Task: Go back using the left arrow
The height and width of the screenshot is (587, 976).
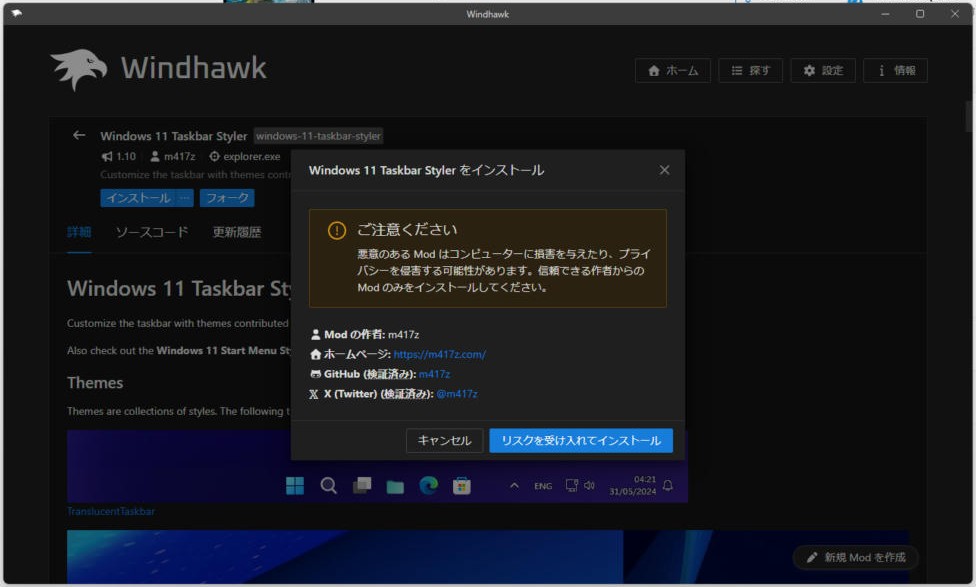Action: click(x=78, y=135)
